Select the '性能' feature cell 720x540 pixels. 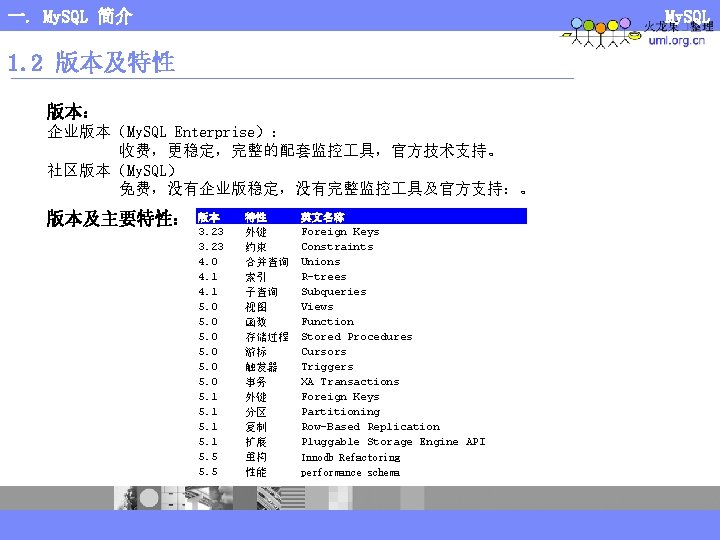pyautogui.click(x=256, y=472)
